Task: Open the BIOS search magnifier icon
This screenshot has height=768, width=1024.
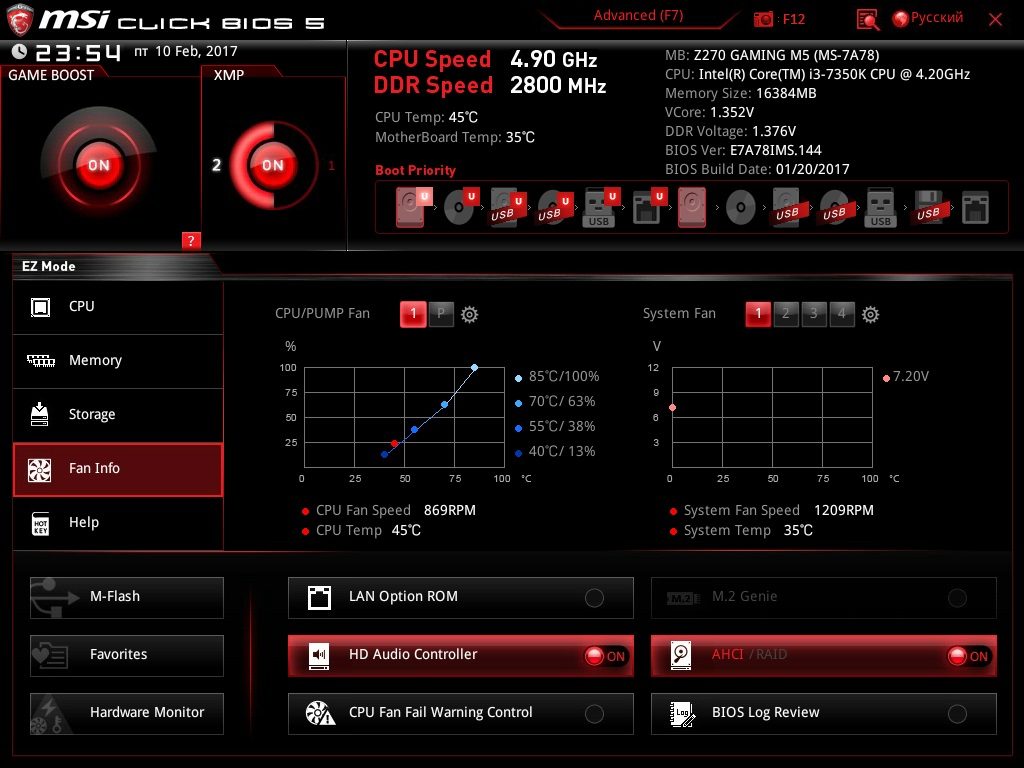Action: click(867, 20)
